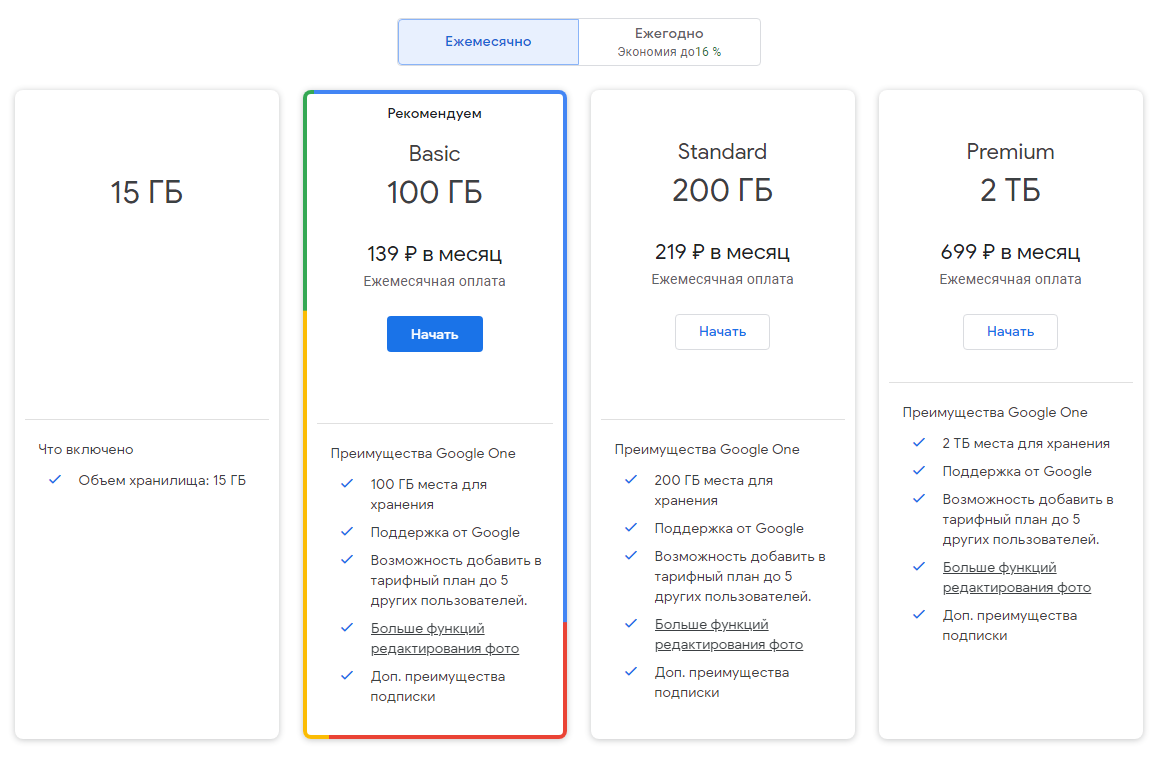
Task: Click the Рекомендуем label on Basic card
Action: click(434, 113)
